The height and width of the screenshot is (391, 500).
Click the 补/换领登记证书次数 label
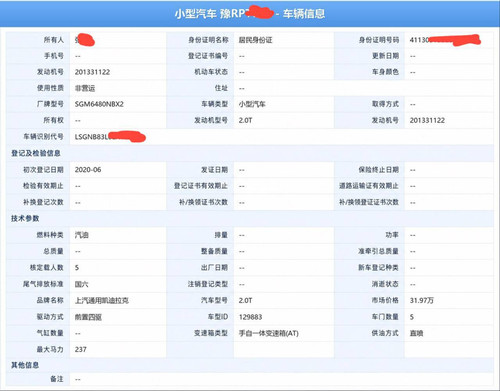click(369, 202)
